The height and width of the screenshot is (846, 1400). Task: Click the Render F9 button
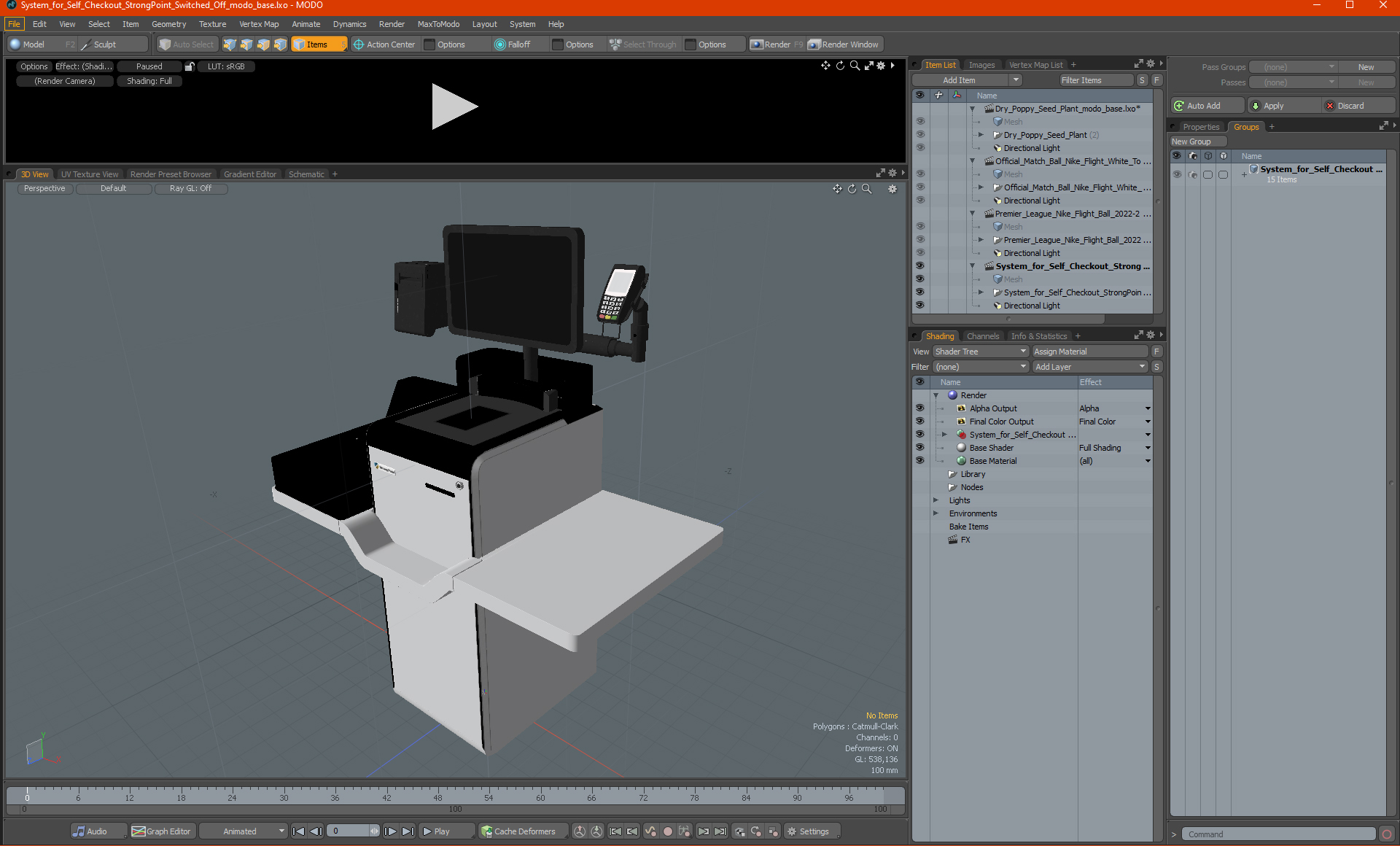tap(777, 44)
